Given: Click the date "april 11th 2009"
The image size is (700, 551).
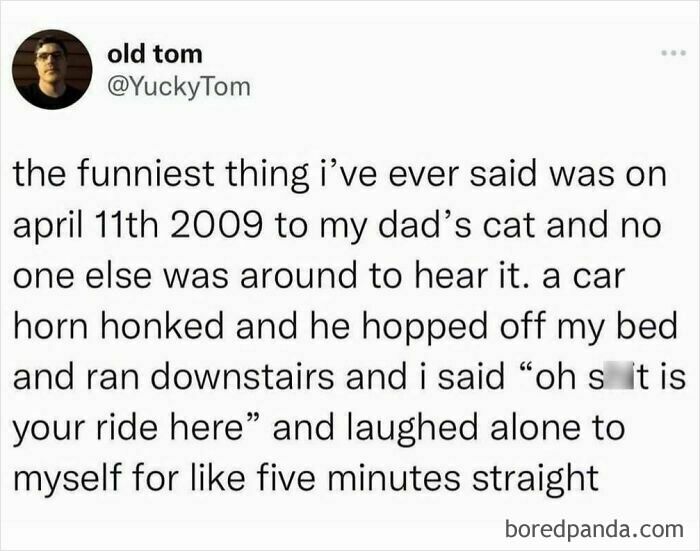Looking at the screenshot, I should [137, 225].
